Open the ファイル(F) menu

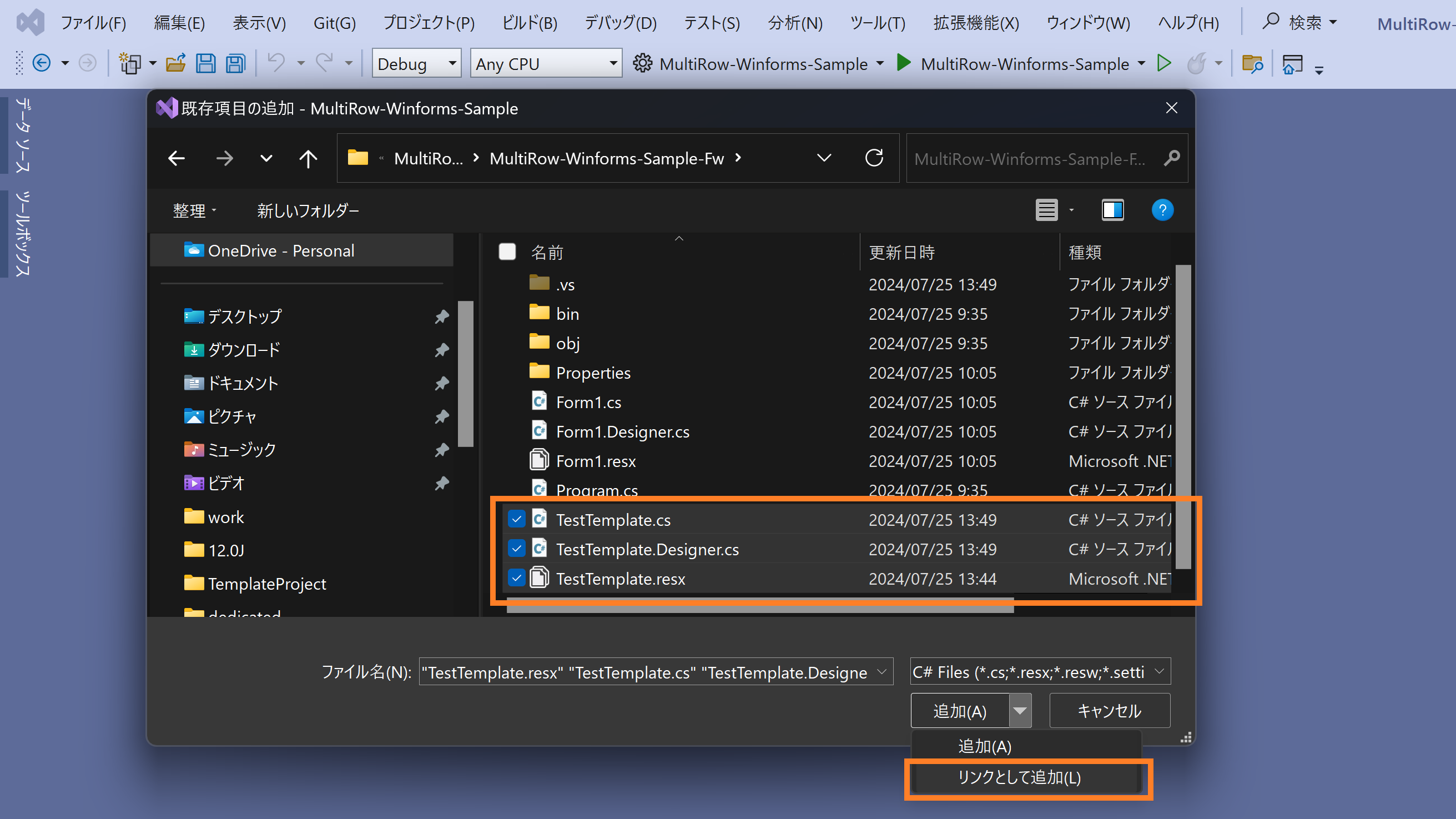(93, 23)
